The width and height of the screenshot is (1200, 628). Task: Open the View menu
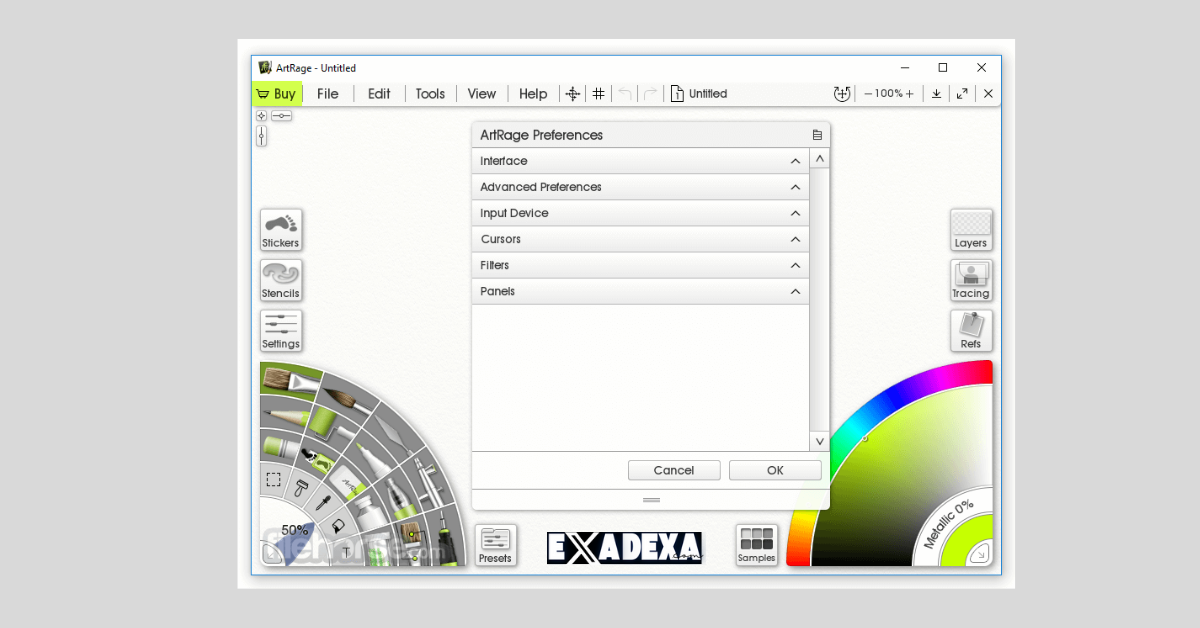click(x=481, y=93)
